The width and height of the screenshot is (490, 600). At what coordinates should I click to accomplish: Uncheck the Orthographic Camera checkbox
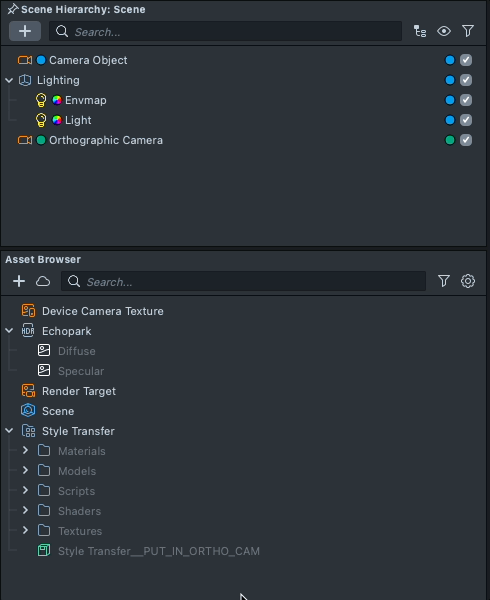(x=466, y=140)
